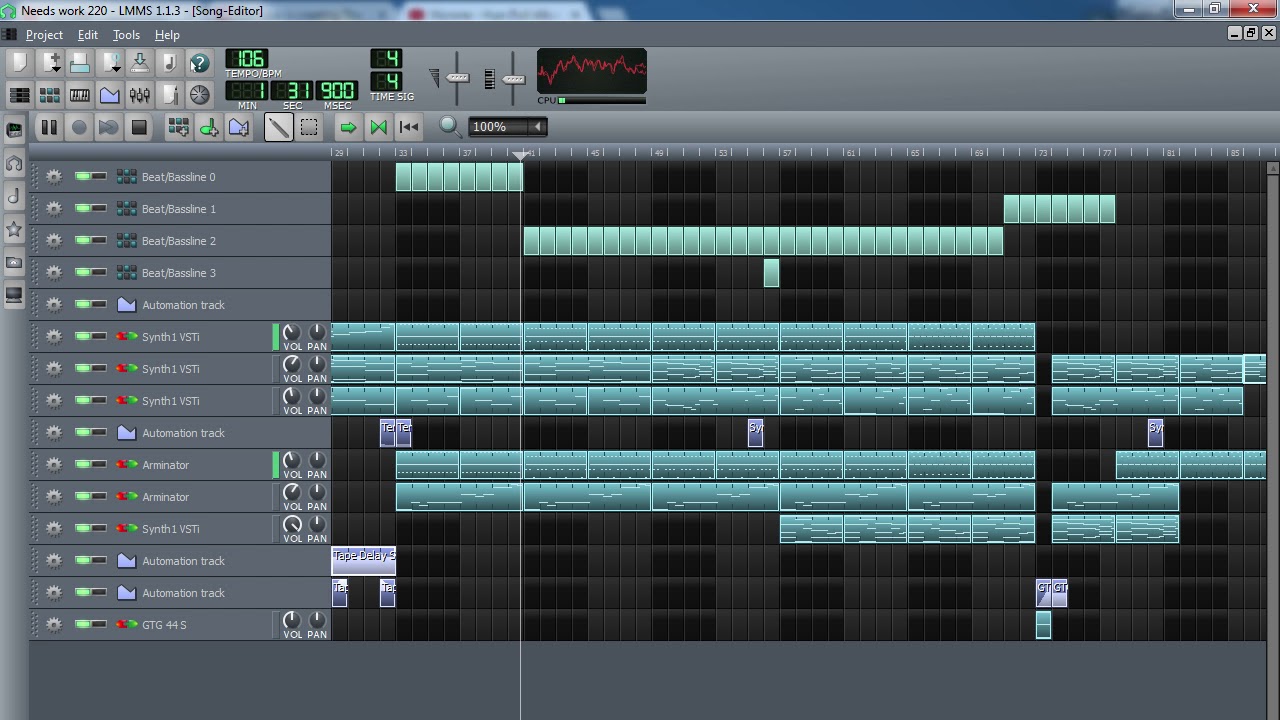Screen dimensions: 1280x720
Task: Open My Samples sidebar tab
Action: (x=14, y=196)
